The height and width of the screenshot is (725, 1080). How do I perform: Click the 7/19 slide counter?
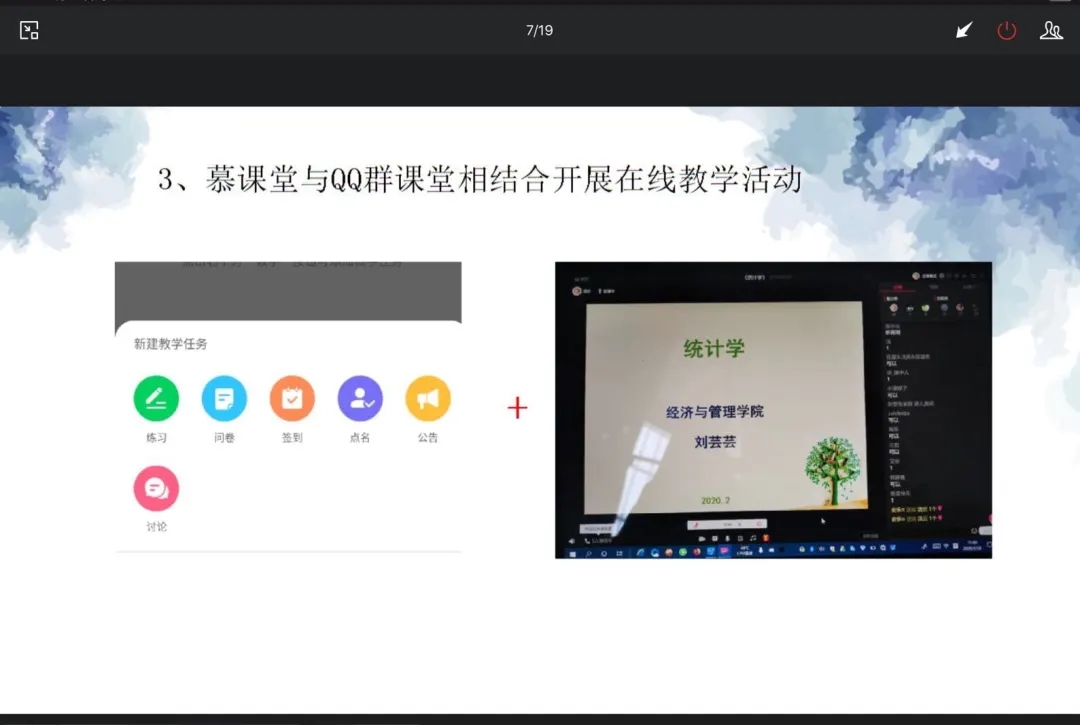(x=539, y=30)
